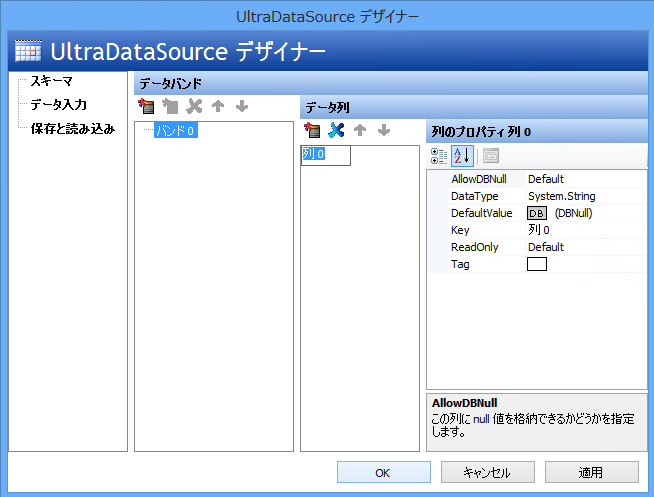Click move column up arrow

pyautogui.click(x=360, y=131)
